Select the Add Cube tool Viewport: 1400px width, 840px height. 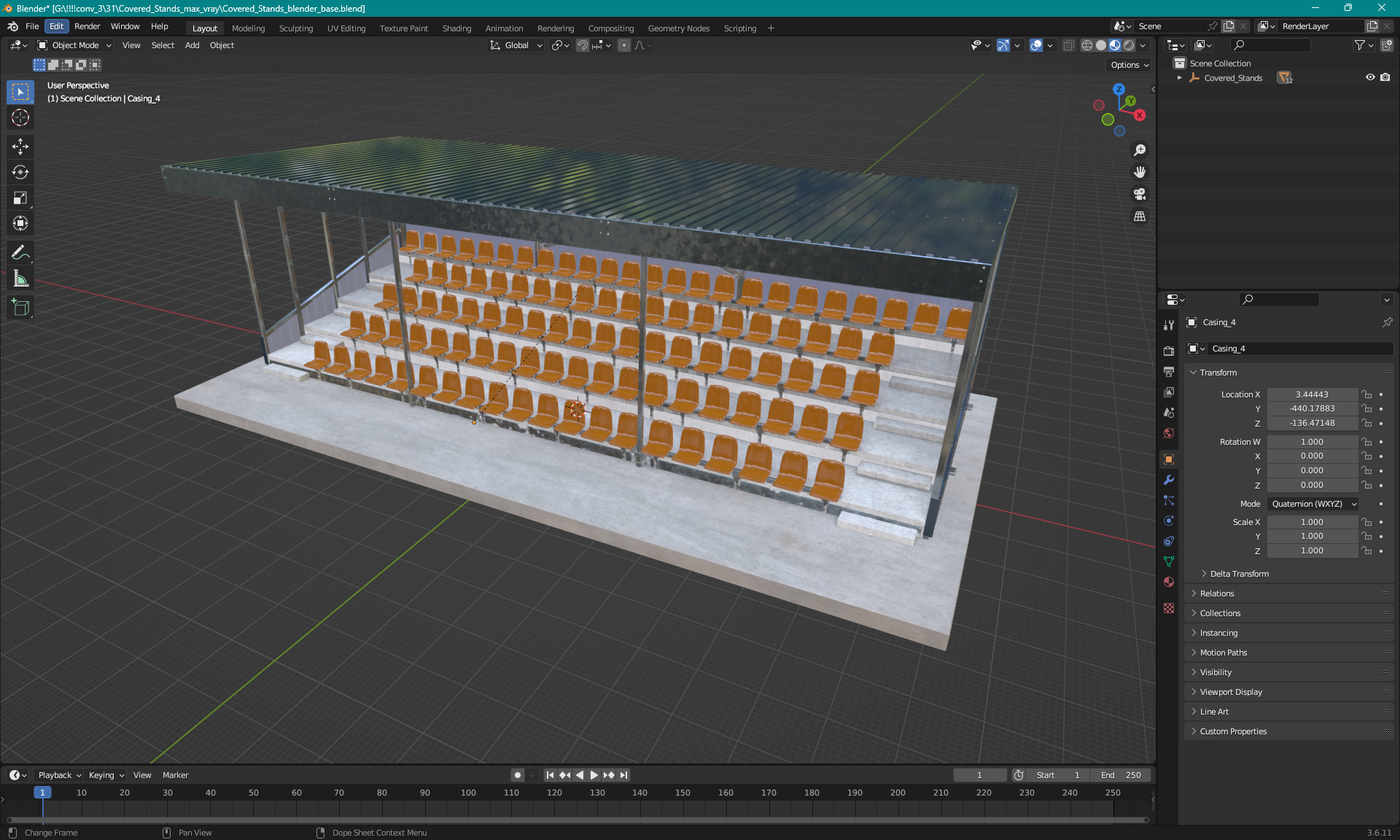(x=20, y=308)
